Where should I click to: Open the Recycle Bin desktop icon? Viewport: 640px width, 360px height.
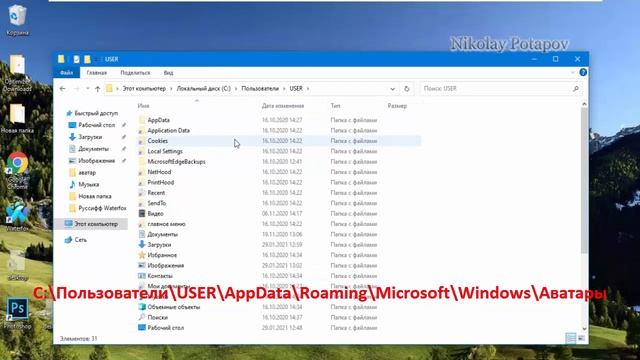tap(17, 20)
